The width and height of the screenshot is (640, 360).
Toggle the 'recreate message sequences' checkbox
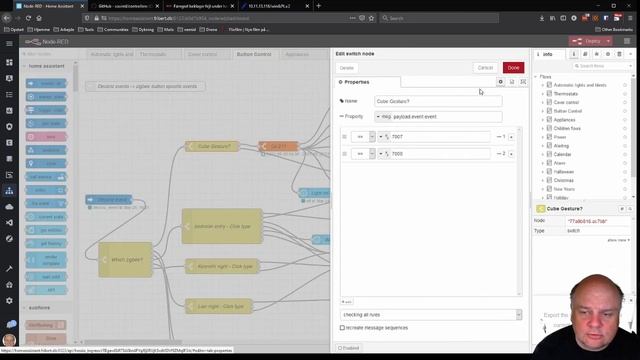[x=342, y=328]
